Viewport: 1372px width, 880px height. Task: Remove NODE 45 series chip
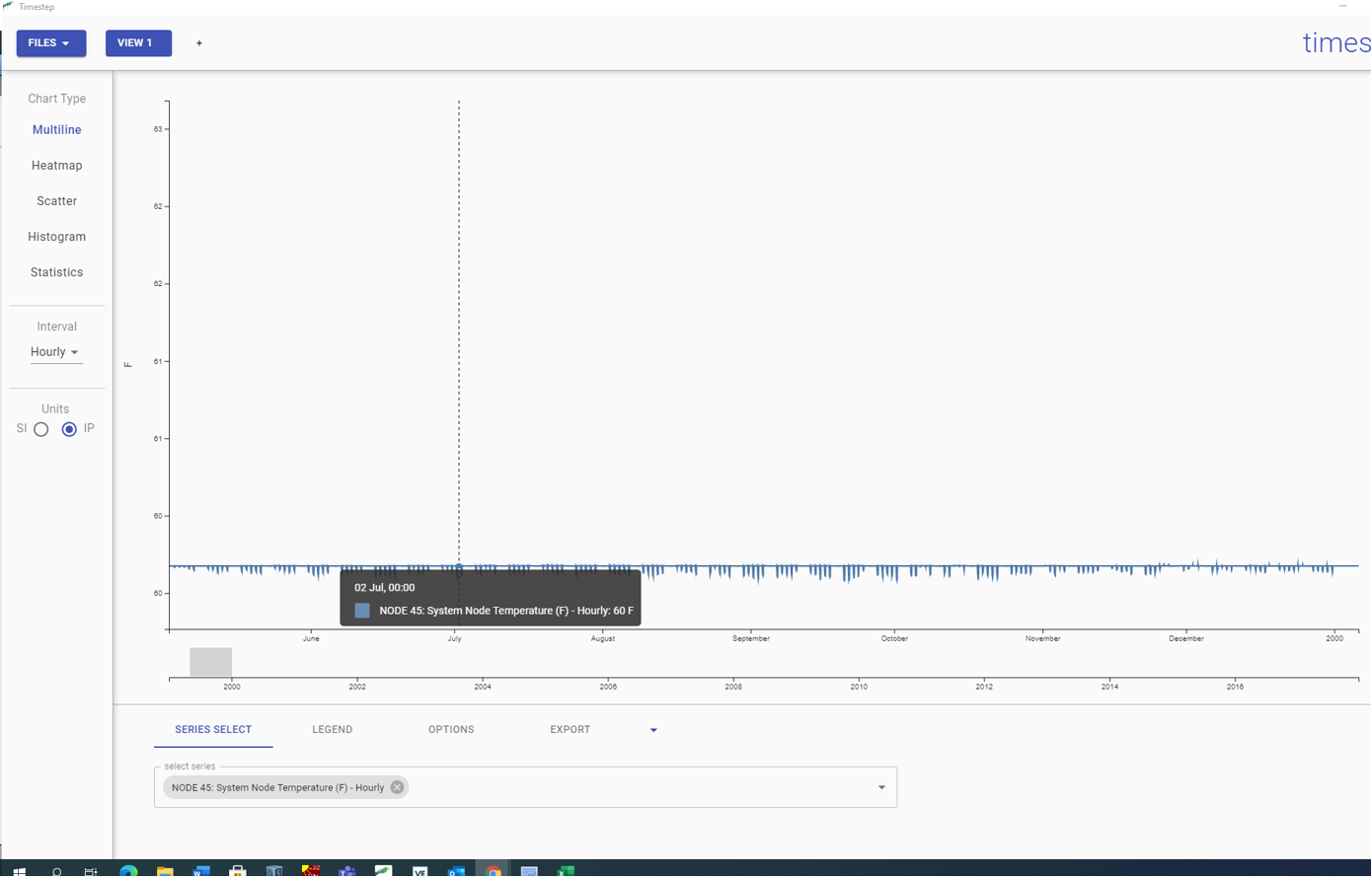397,788
